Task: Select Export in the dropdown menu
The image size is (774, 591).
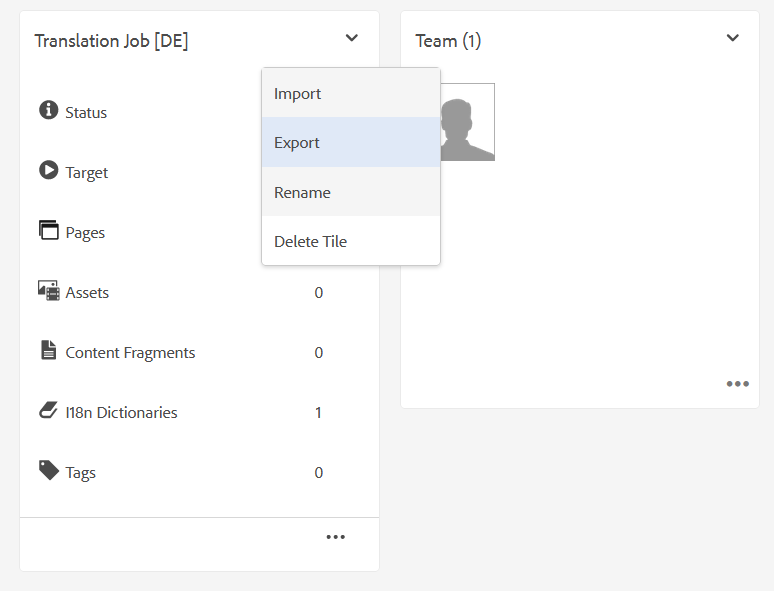Action: coord(297,143)
